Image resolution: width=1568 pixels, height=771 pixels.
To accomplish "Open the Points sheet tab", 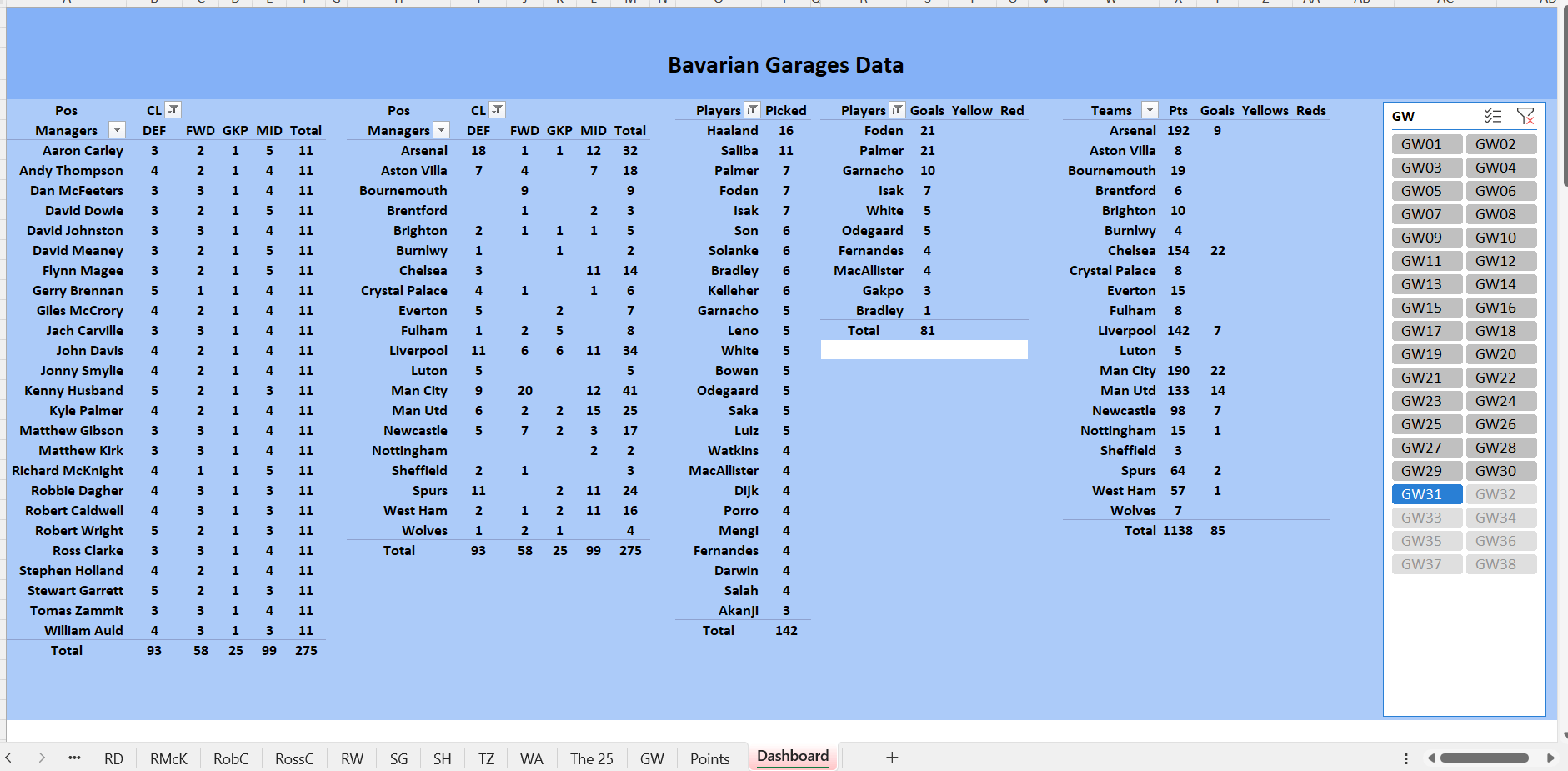I will click(710, 758).
